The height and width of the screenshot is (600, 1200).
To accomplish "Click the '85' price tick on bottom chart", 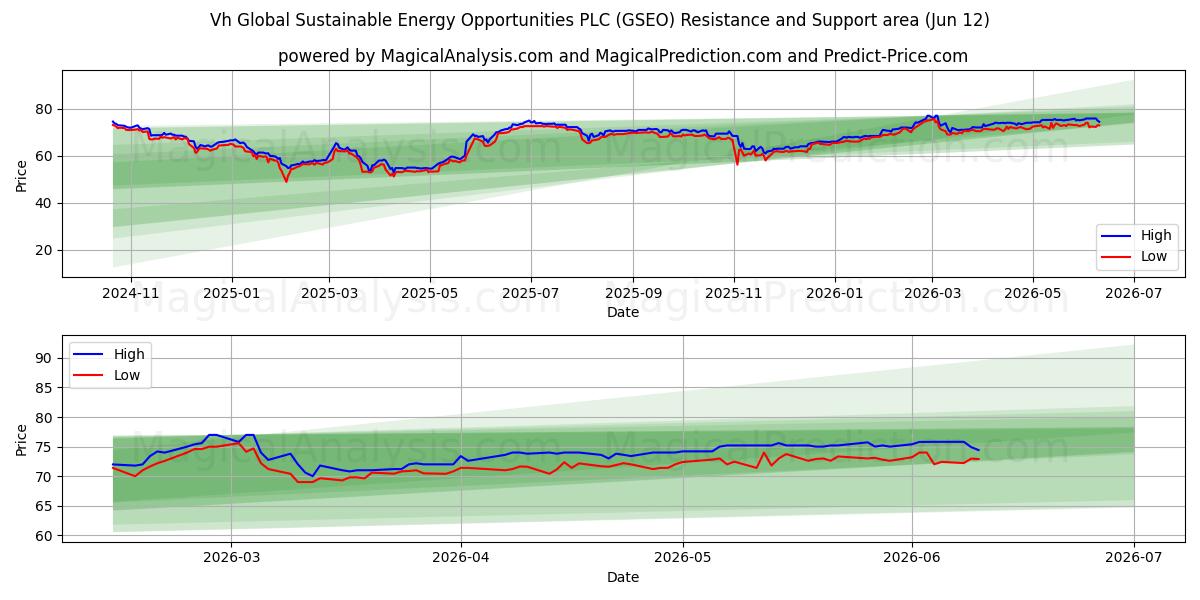I will pyautogui.click(x=45, y=388).
